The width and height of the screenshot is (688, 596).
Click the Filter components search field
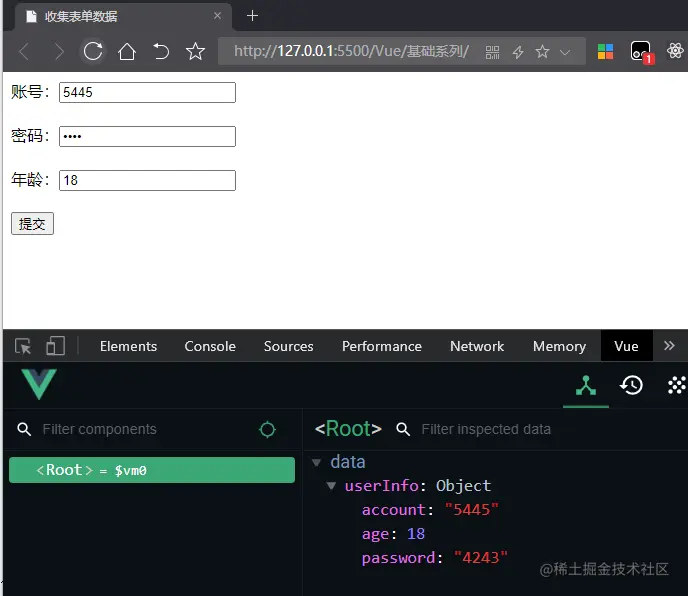click(x=145, y=429)
